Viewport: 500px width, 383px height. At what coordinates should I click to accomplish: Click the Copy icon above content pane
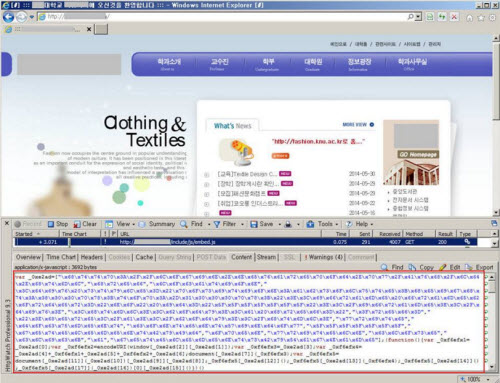coord(412,267)
